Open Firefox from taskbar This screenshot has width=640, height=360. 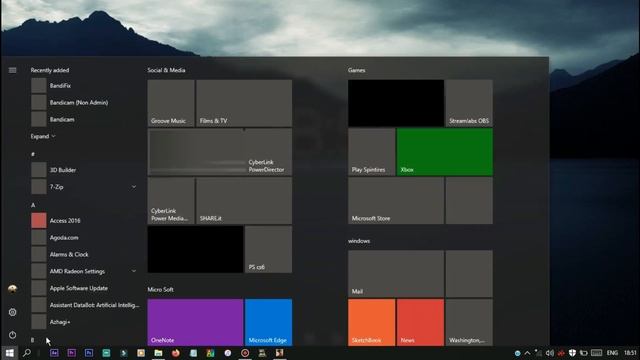point(176,353)
